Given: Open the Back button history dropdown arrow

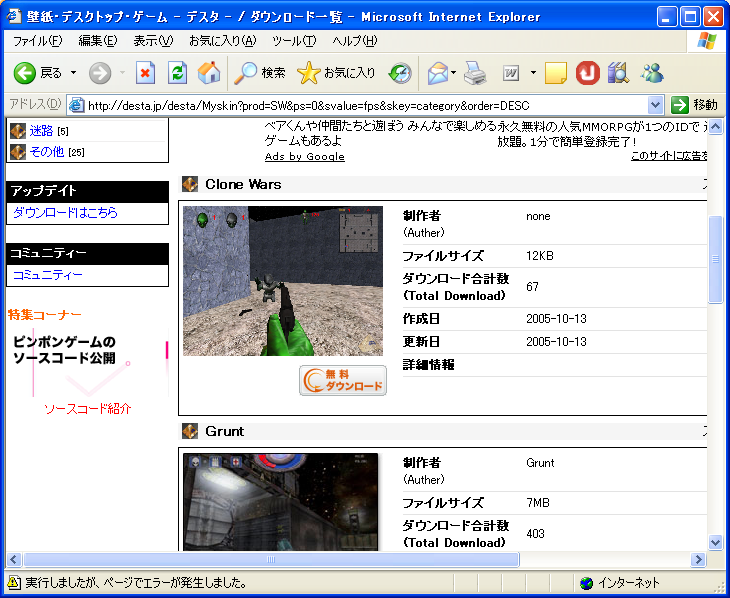Looking at the screenshot, I should point(73,73).
